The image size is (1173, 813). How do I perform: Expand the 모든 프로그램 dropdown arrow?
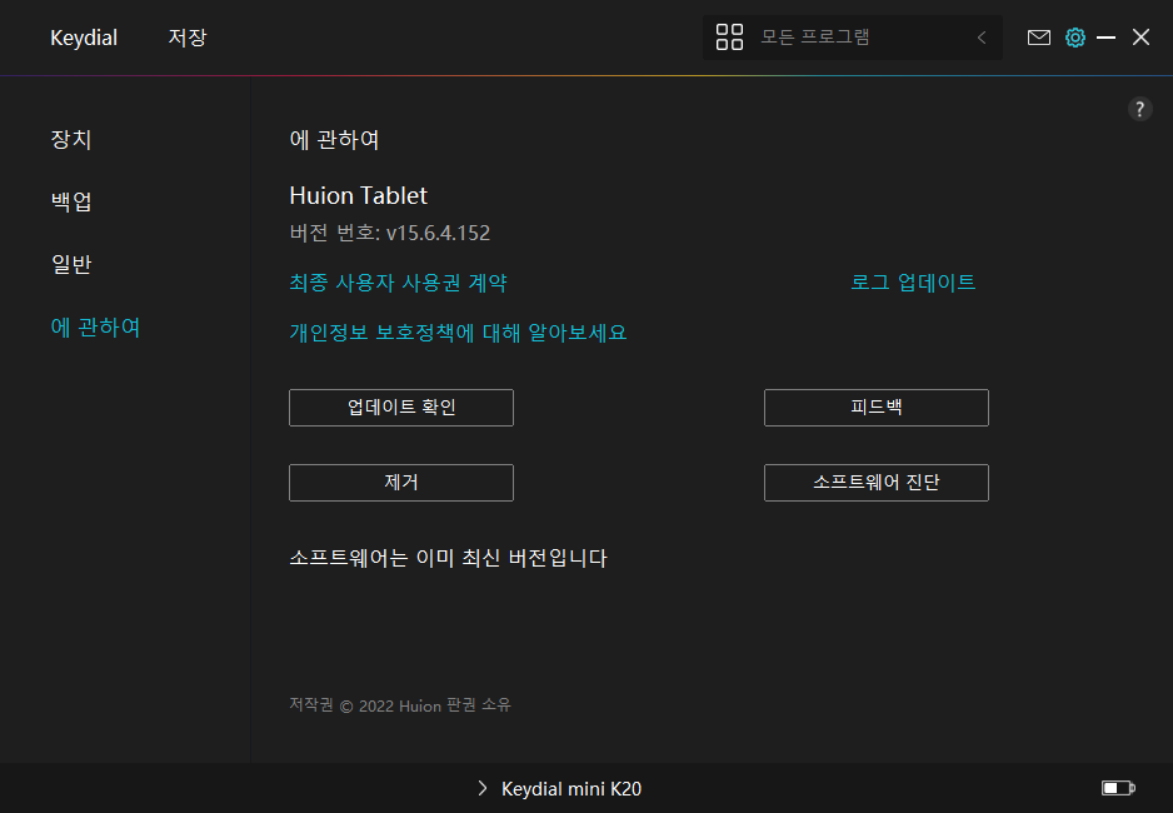pos(981,38)
